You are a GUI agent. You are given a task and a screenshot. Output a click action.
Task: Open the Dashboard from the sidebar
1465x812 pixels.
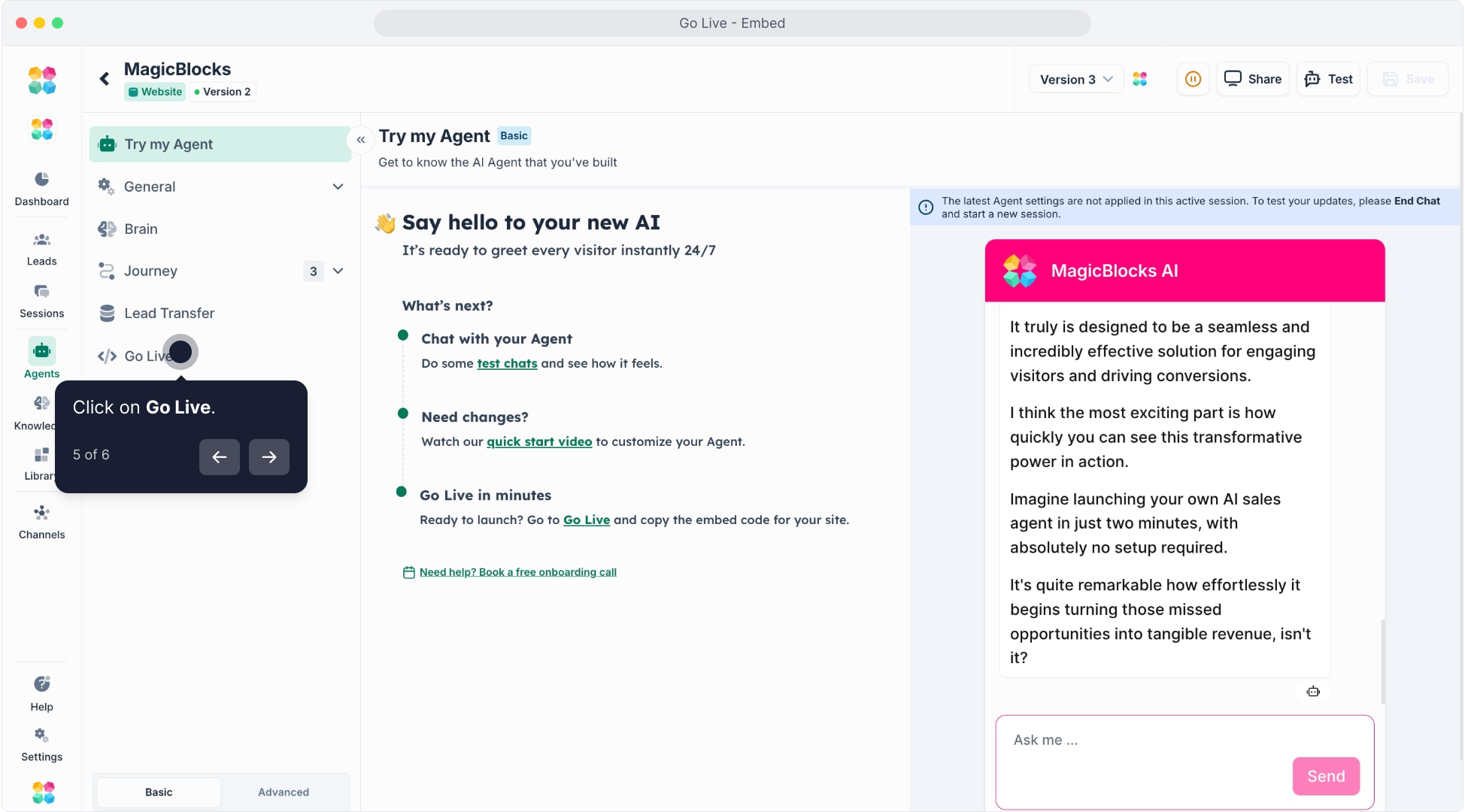point(41,188)
